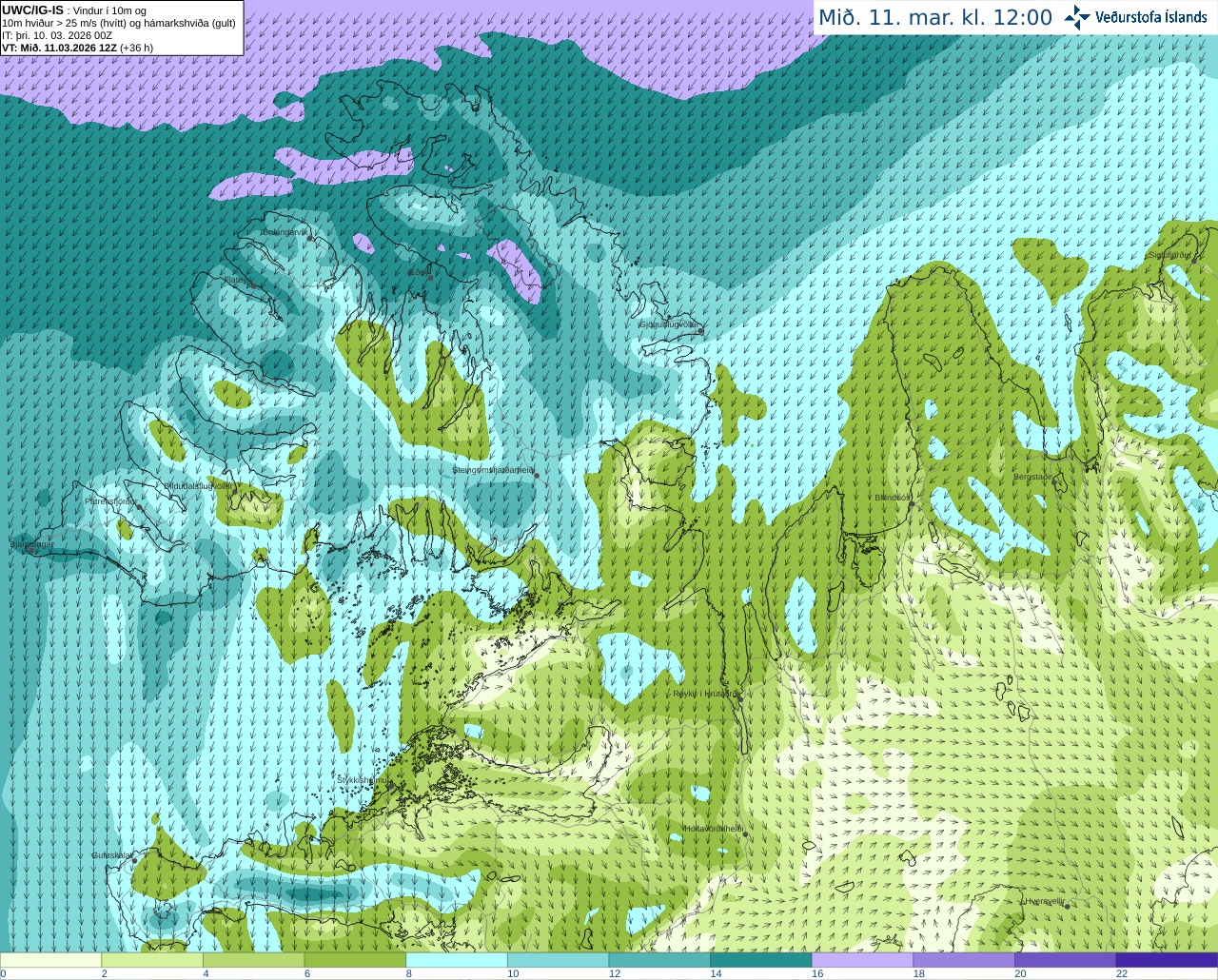Click the 4-6 m/s legend swatch
Image resolution: width=1218 pixels, height=980 pixels.
point(254,960)
